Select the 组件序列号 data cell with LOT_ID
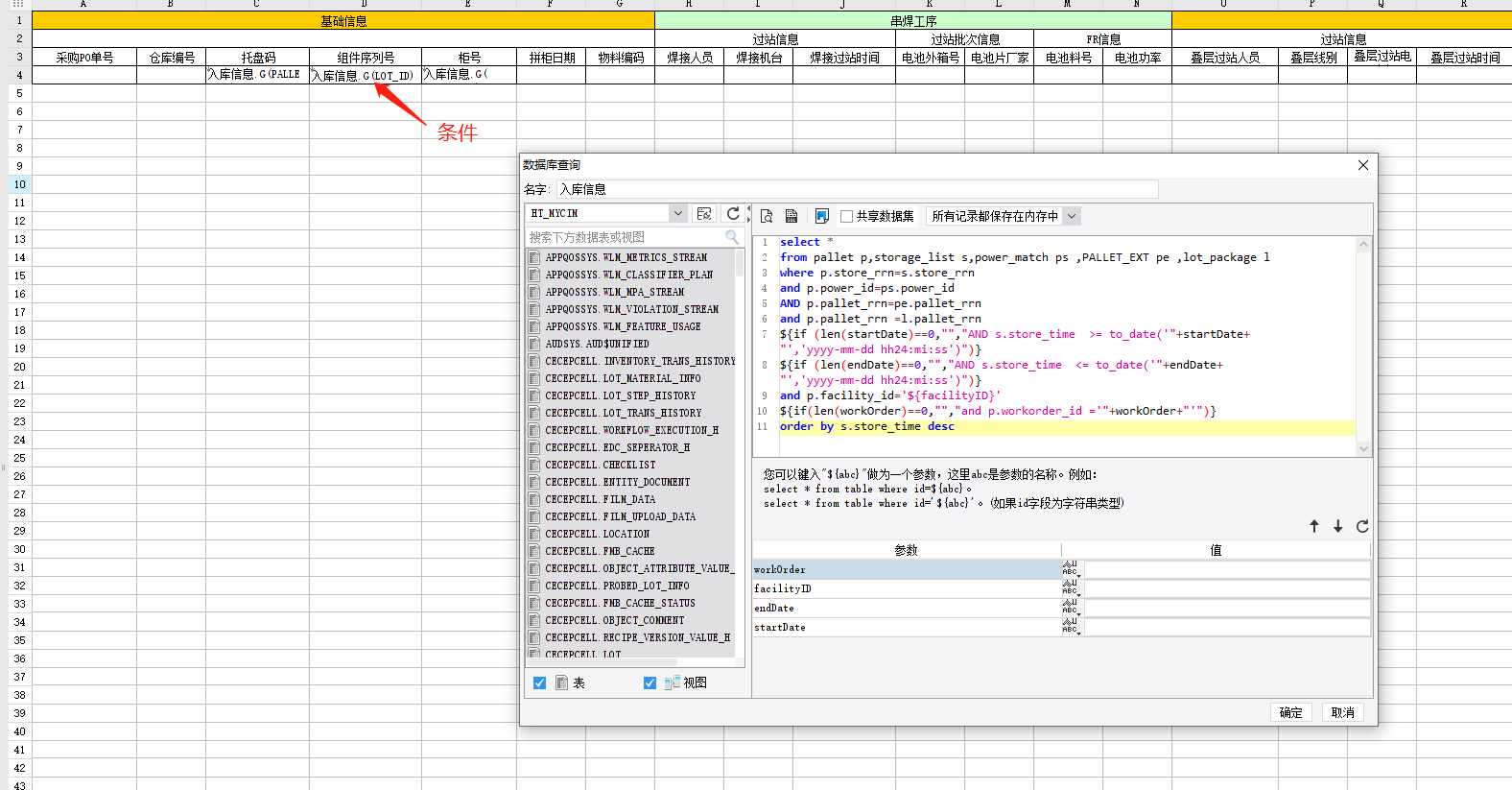The image size is (1512, 790). coord(366,75)
